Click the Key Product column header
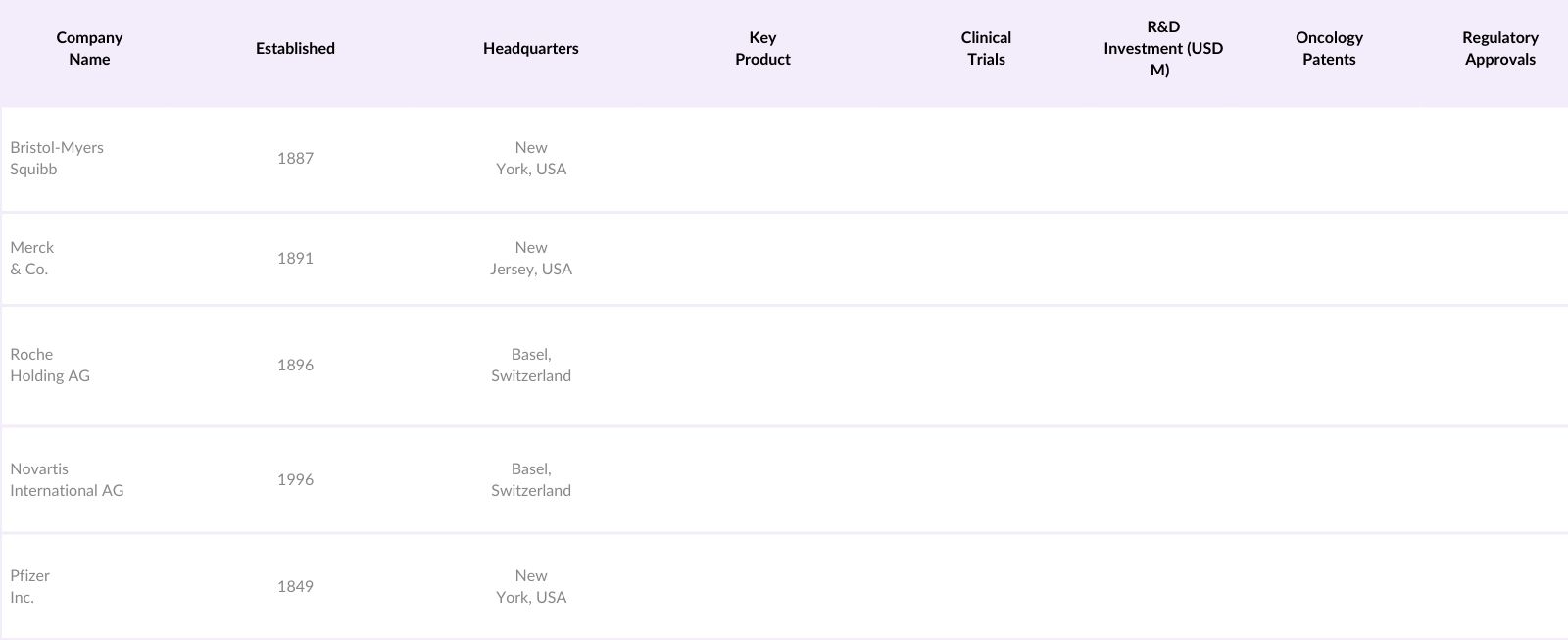 (x=762, y=49)
